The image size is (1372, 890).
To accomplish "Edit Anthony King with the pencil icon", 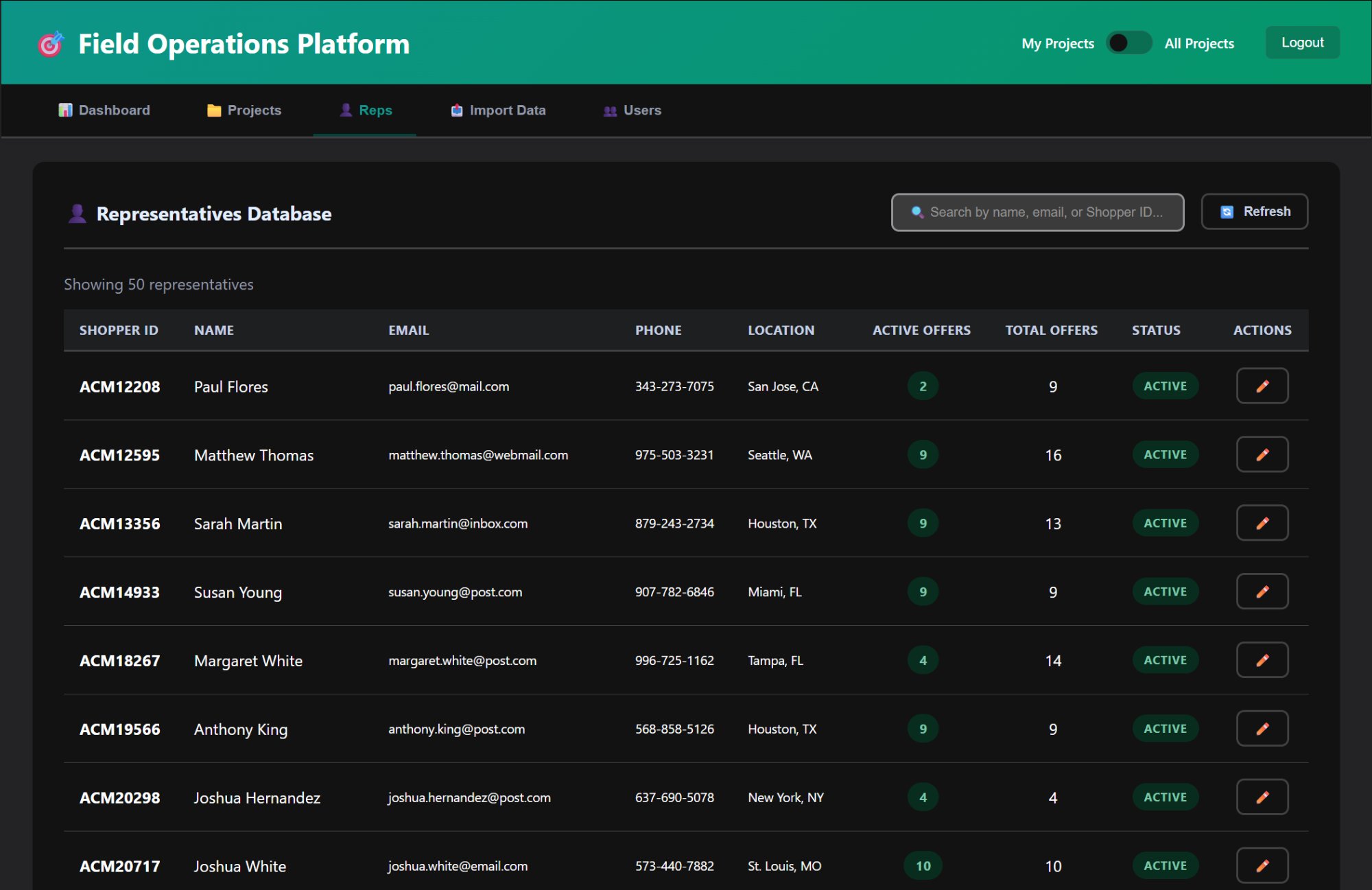I will (1262, 729).
